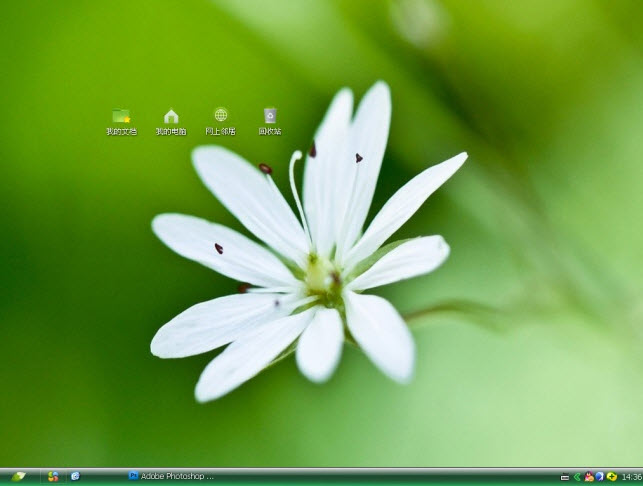Launch the colorful quick launch icon beside the Start button
643x486 pixels.
pos(53,477)
